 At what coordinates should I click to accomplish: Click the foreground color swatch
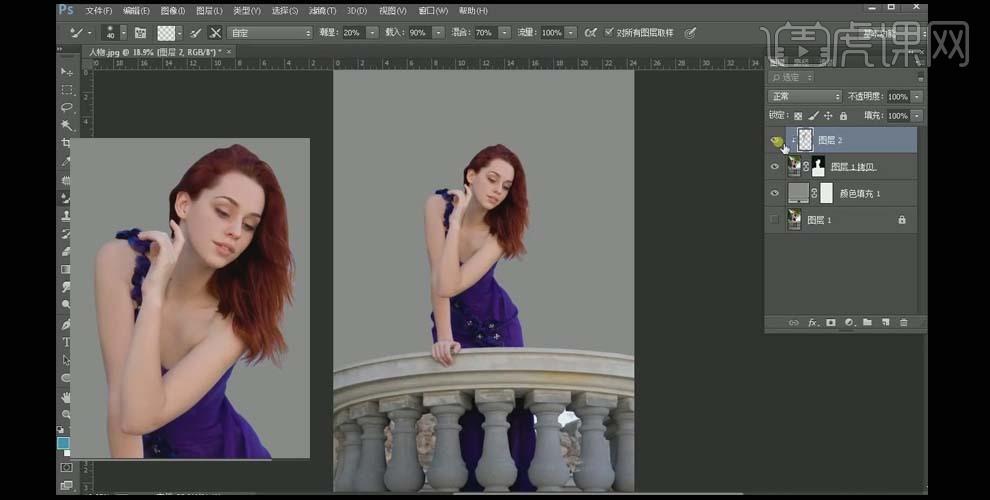[x=63, y=443]
